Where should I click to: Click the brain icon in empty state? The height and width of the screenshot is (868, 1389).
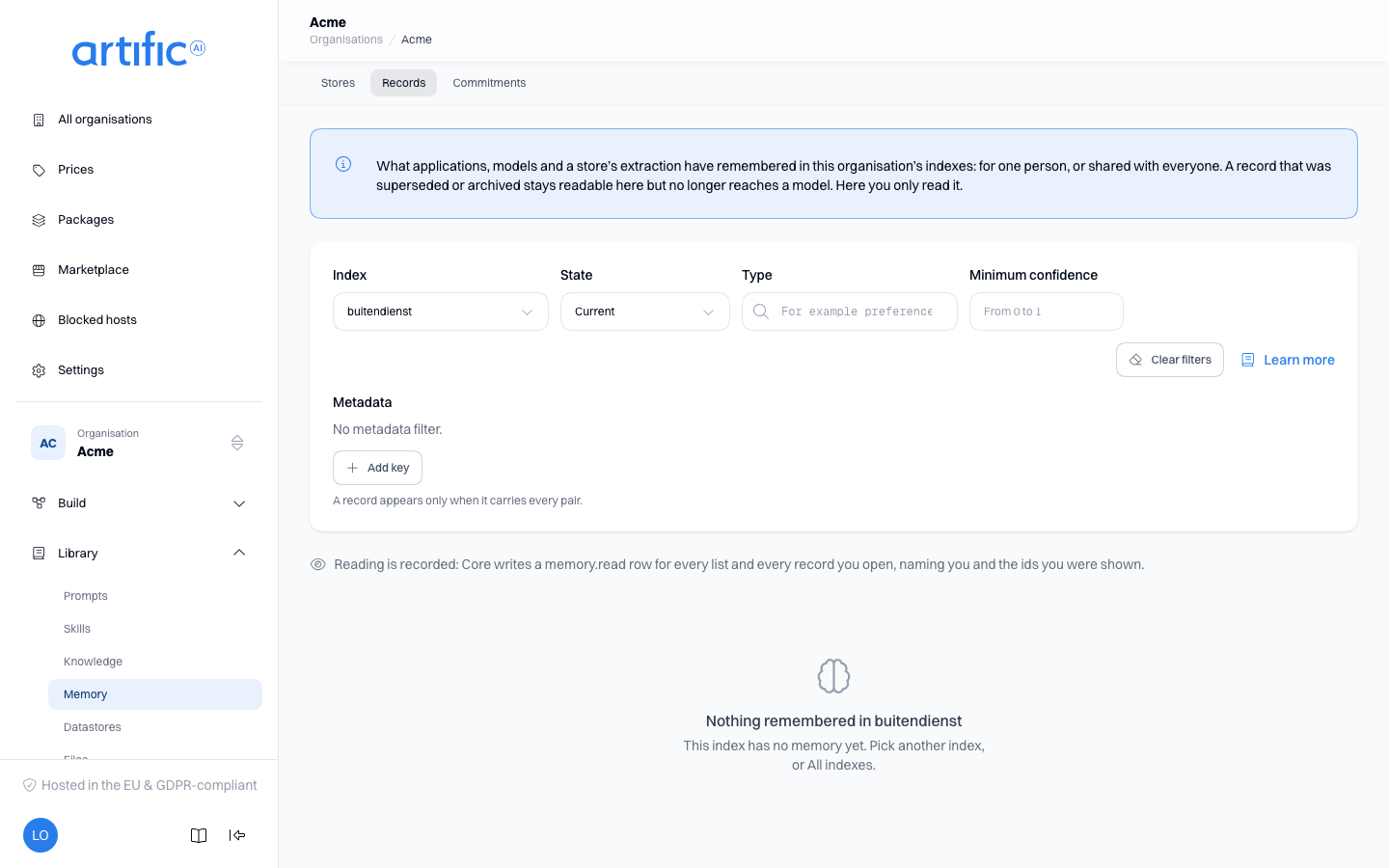(833, 676)
